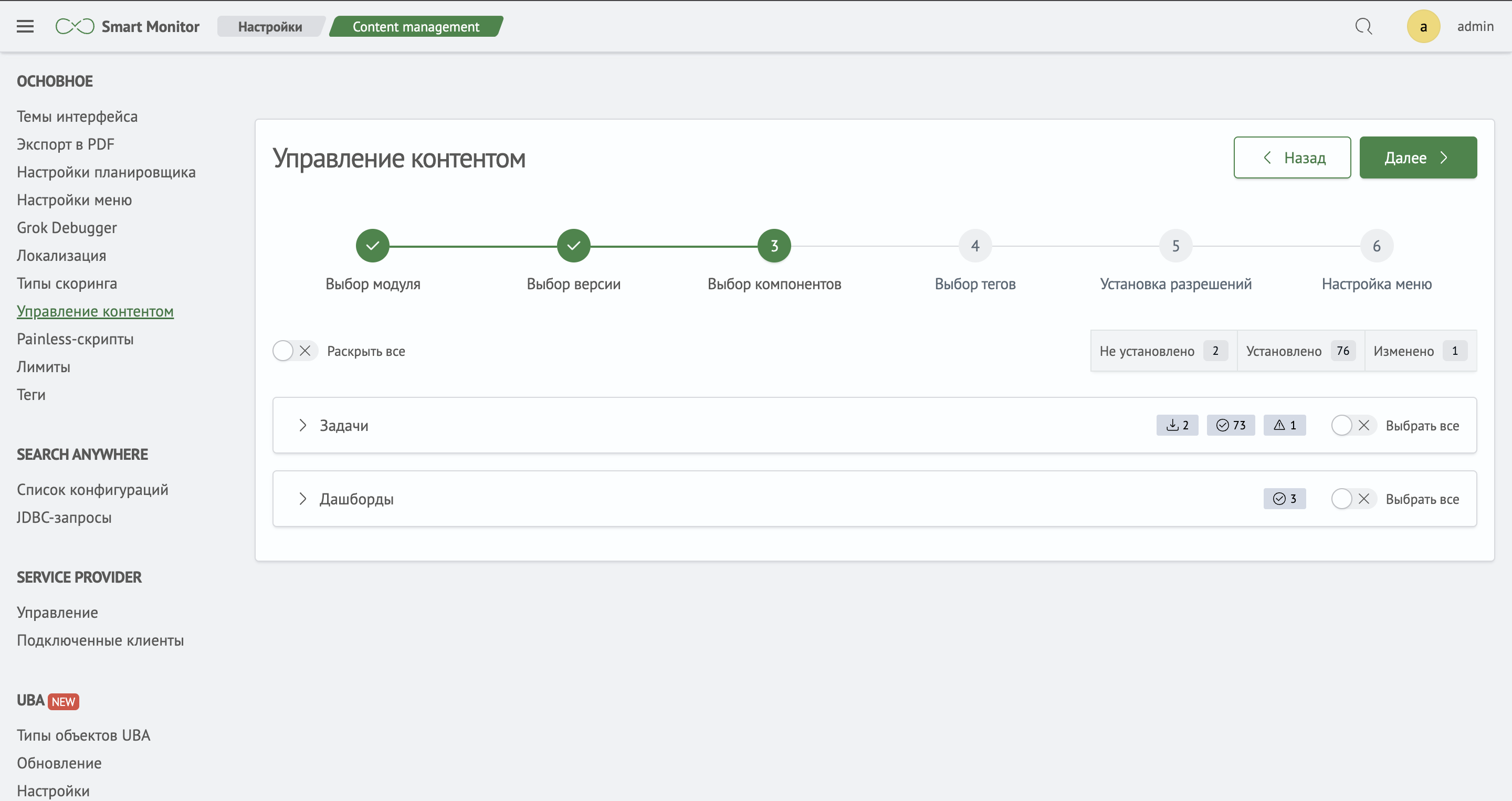The width and height of the screenshot is (1512, 801).
Task: Open the Content management breadcrumb
Action: pyautogui.click(x=416, y=26)
